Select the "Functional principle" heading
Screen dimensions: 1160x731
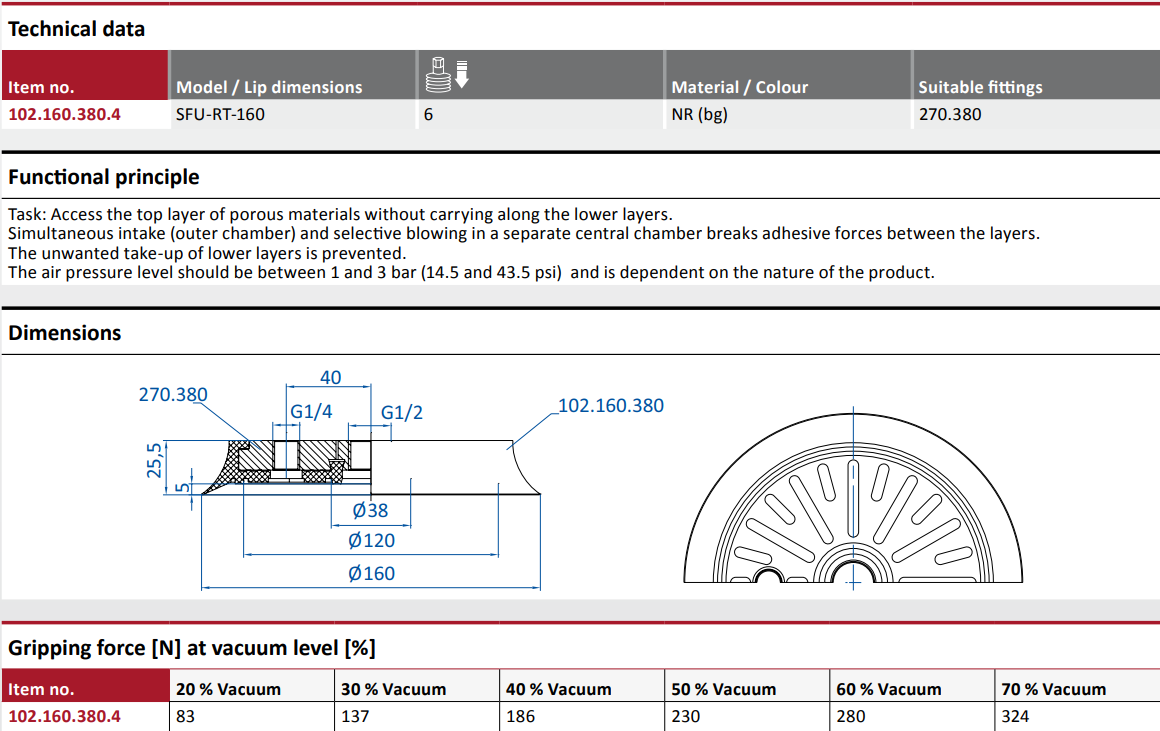click(104, 177)
